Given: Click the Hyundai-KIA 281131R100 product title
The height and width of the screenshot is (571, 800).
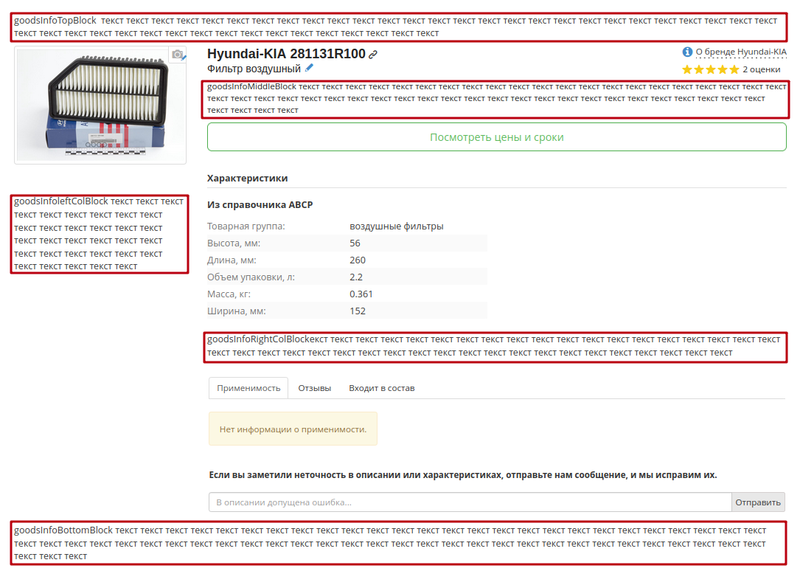Looking at the screenshot, I should (285, 54).
